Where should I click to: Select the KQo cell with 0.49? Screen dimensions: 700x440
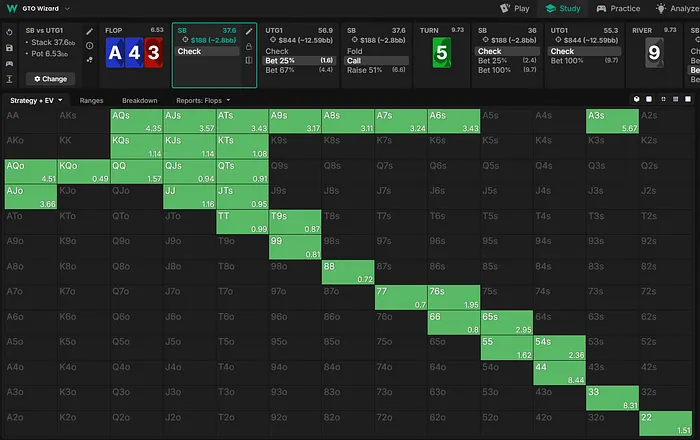pos(83,171)
